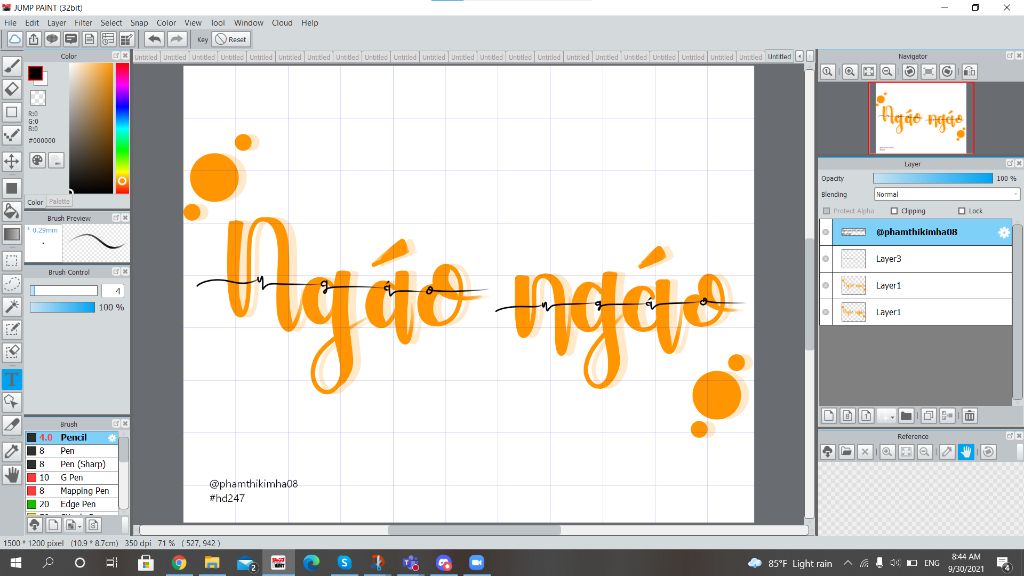Toggle the Protect Alpha checkbox
Screen dimensions: 1024x576
(x=827, y=211)
